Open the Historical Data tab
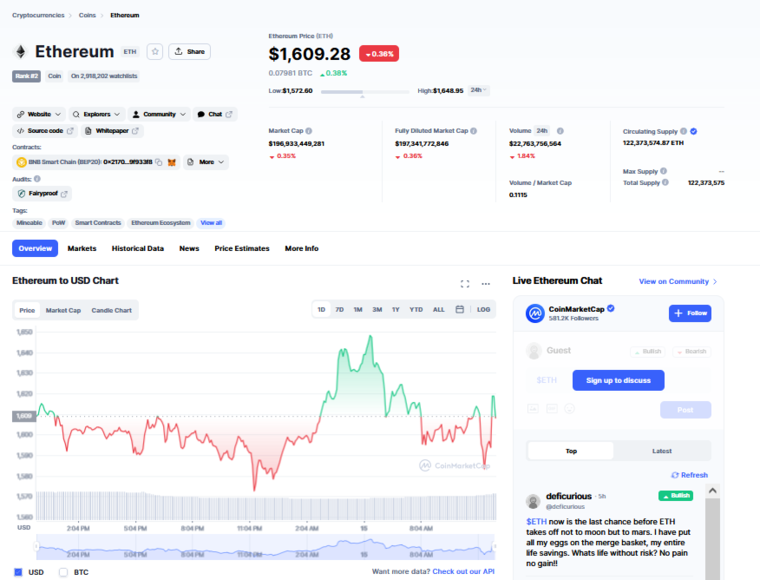 pyautogui.click(x=138, y=249)
